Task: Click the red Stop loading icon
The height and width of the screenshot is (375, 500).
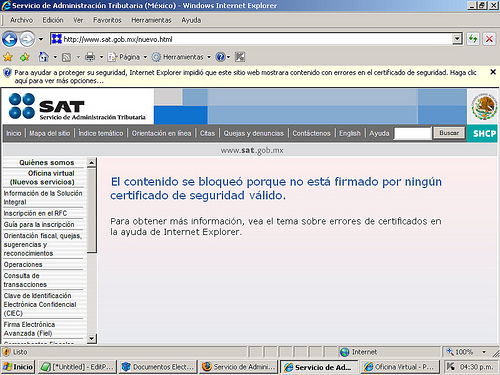Action: pyautogui.click(x=489, y=39)
